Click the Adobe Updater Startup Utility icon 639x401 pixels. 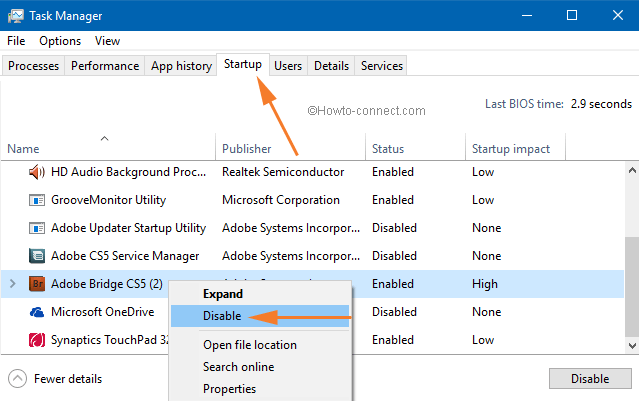pos(37,228)
